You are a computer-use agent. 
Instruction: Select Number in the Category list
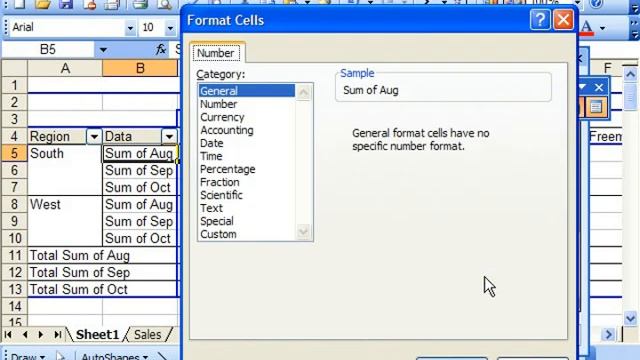(x=247, y=104)
